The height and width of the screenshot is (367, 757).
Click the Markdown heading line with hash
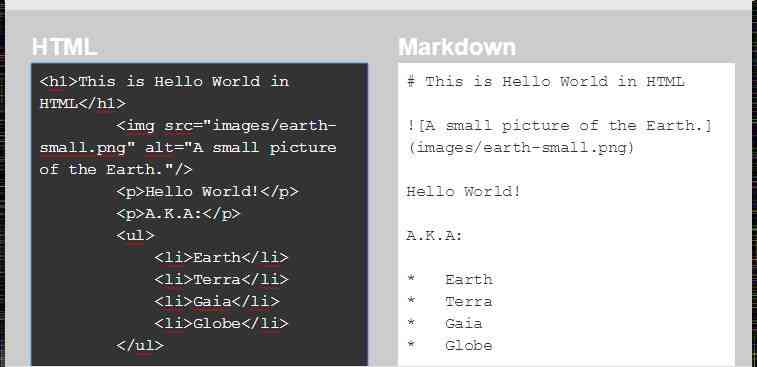click(x=546, y=81)
